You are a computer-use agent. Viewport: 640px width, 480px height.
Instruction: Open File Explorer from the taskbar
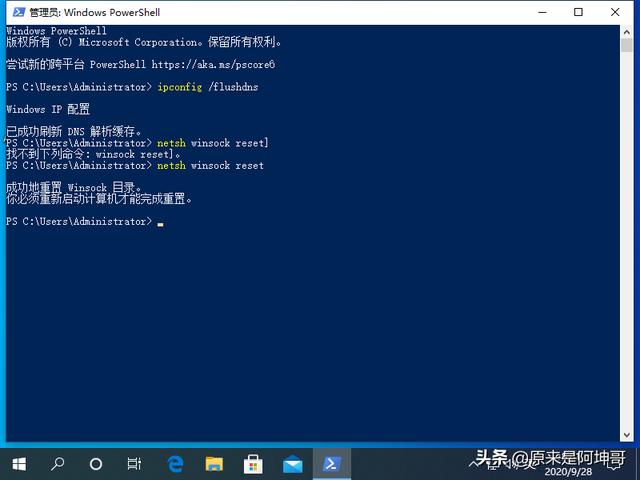point(214,464)
